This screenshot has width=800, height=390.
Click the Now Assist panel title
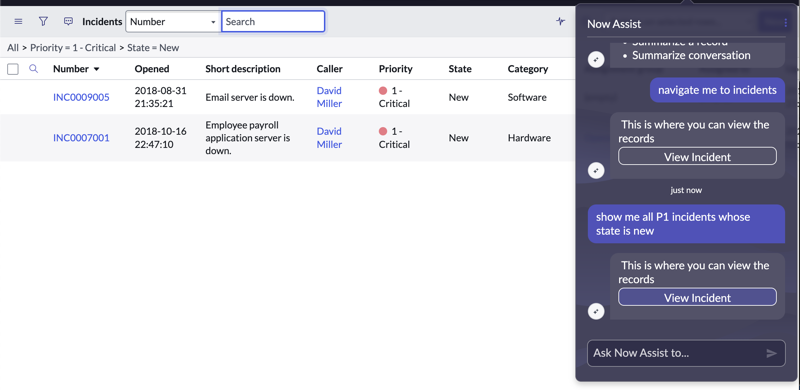click(614, 24)
